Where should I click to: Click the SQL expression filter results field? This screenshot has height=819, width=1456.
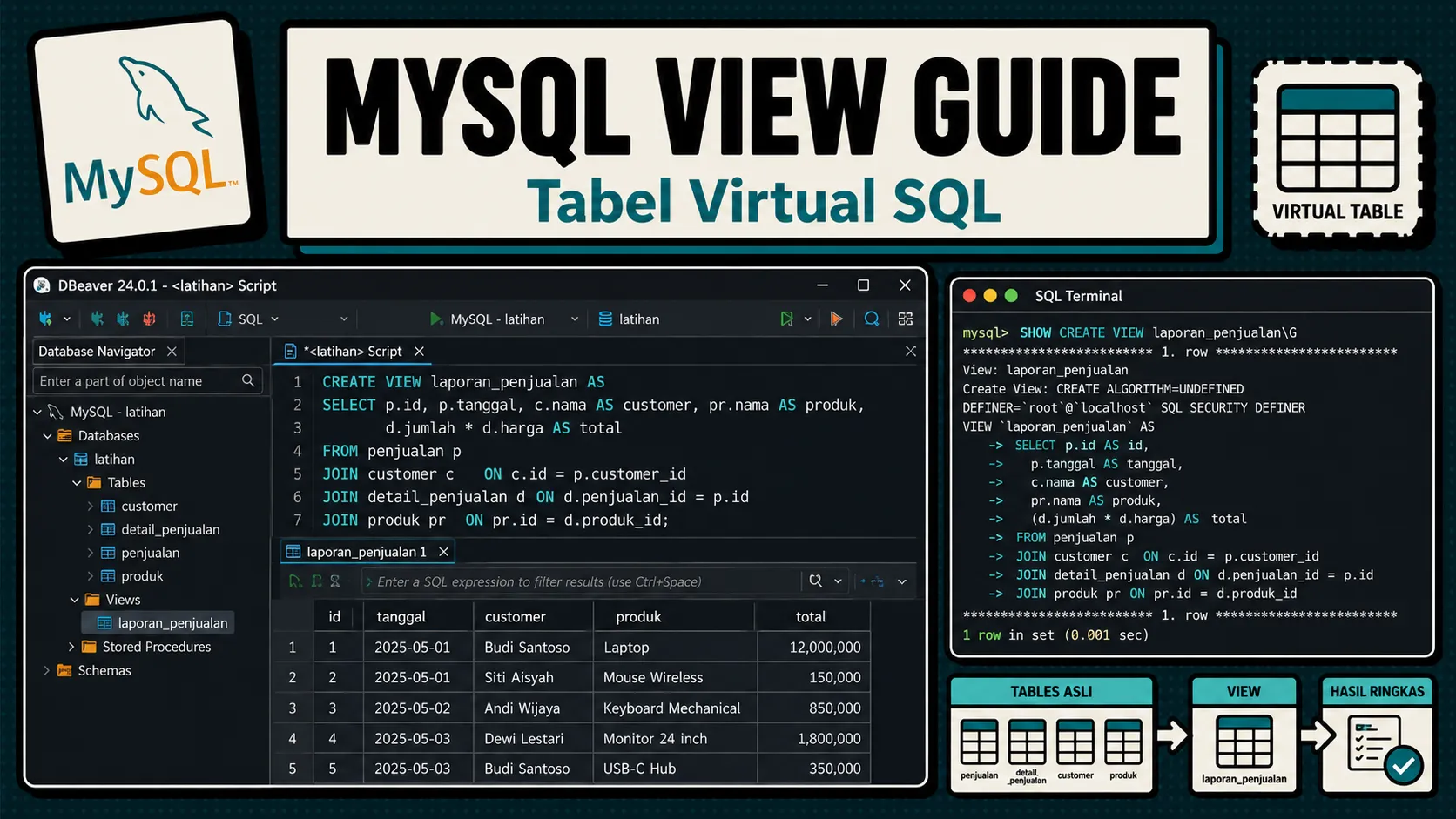580,581
